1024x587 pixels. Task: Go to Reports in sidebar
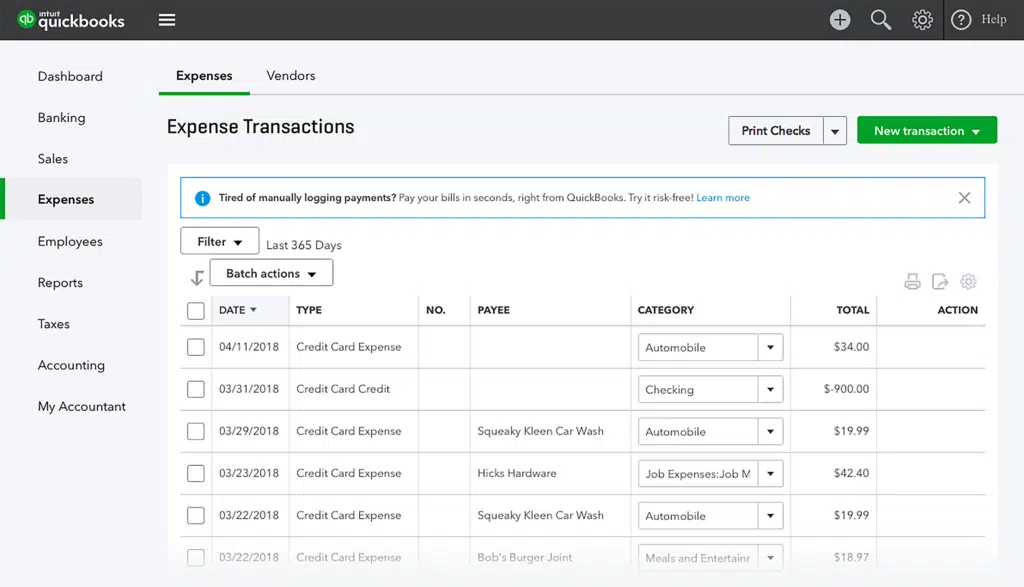60,283
